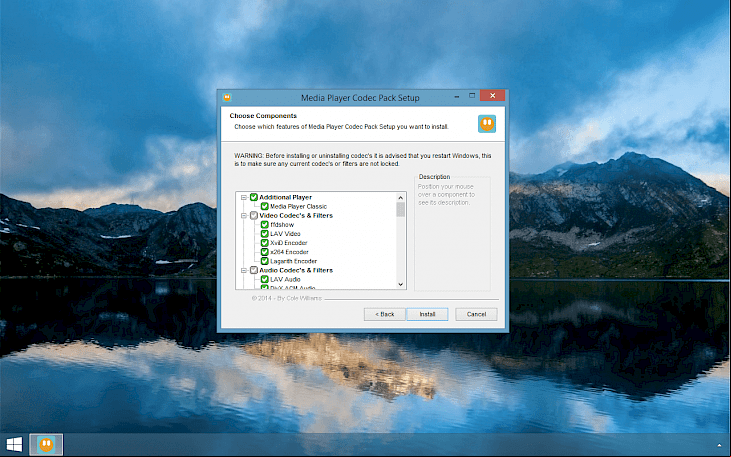Start installation with the Install button
The height and width of the screenshot is (457, 731).
coord(427,314)
